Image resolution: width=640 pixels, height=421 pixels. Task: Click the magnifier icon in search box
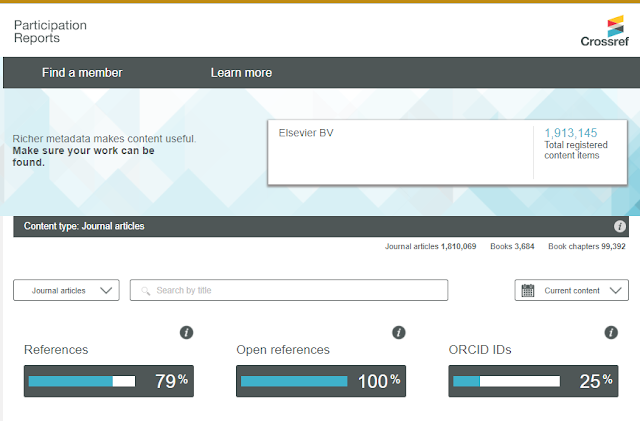pos(145,291)
